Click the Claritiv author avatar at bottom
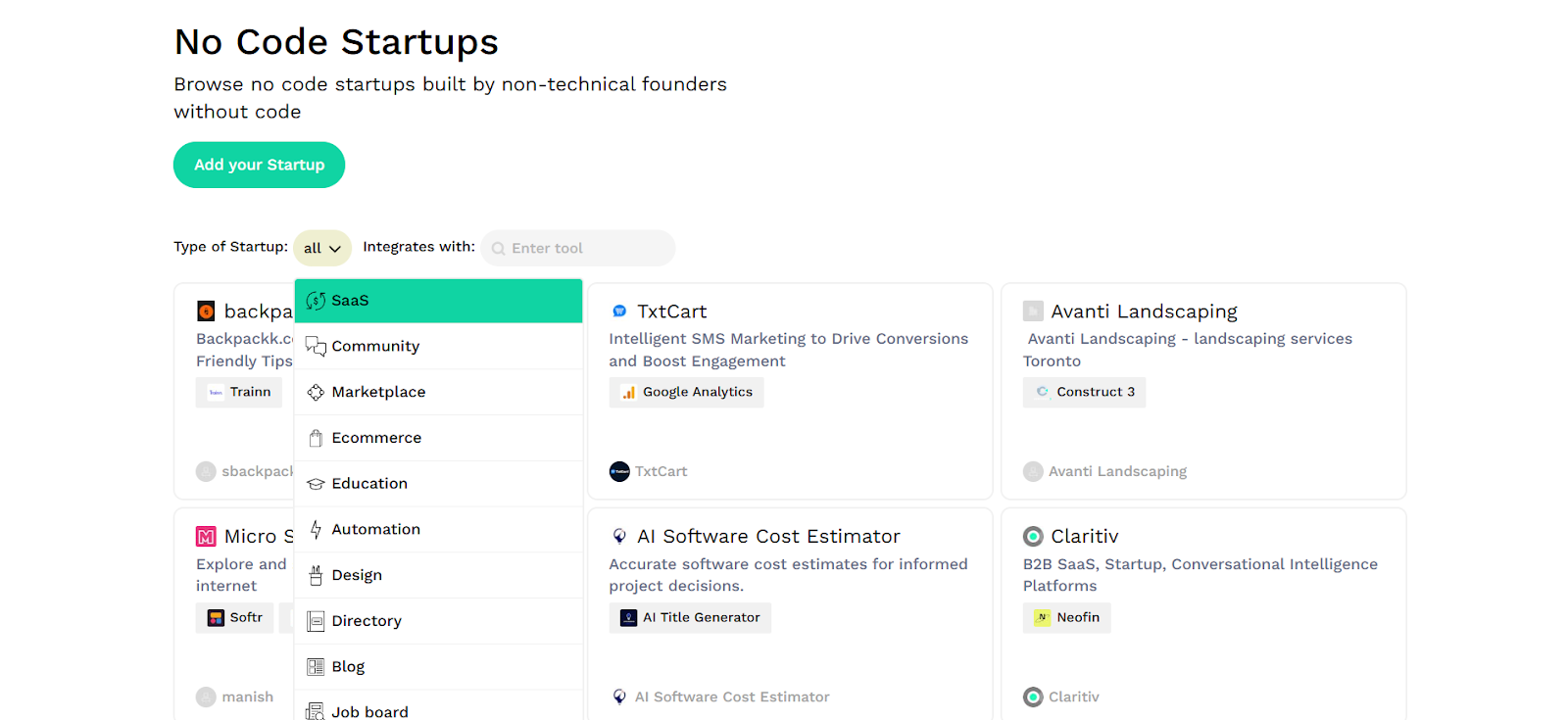The image size is (1568, 720). point(1033,697)
